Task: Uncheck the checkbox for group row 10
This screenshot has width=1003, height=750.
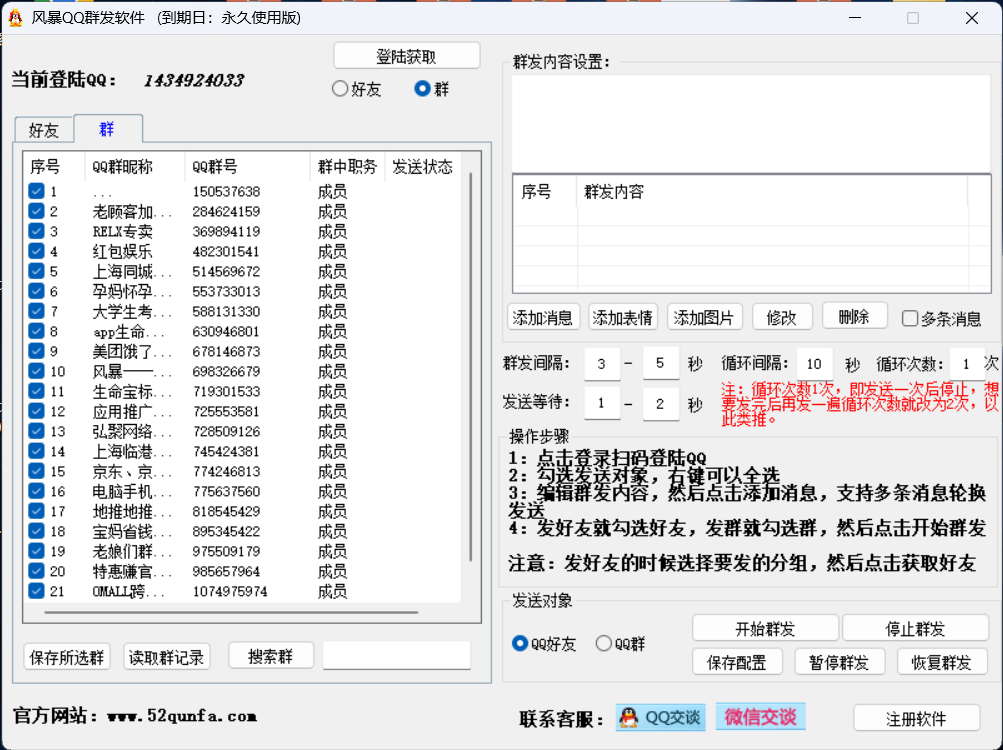Action: point(36,371)
